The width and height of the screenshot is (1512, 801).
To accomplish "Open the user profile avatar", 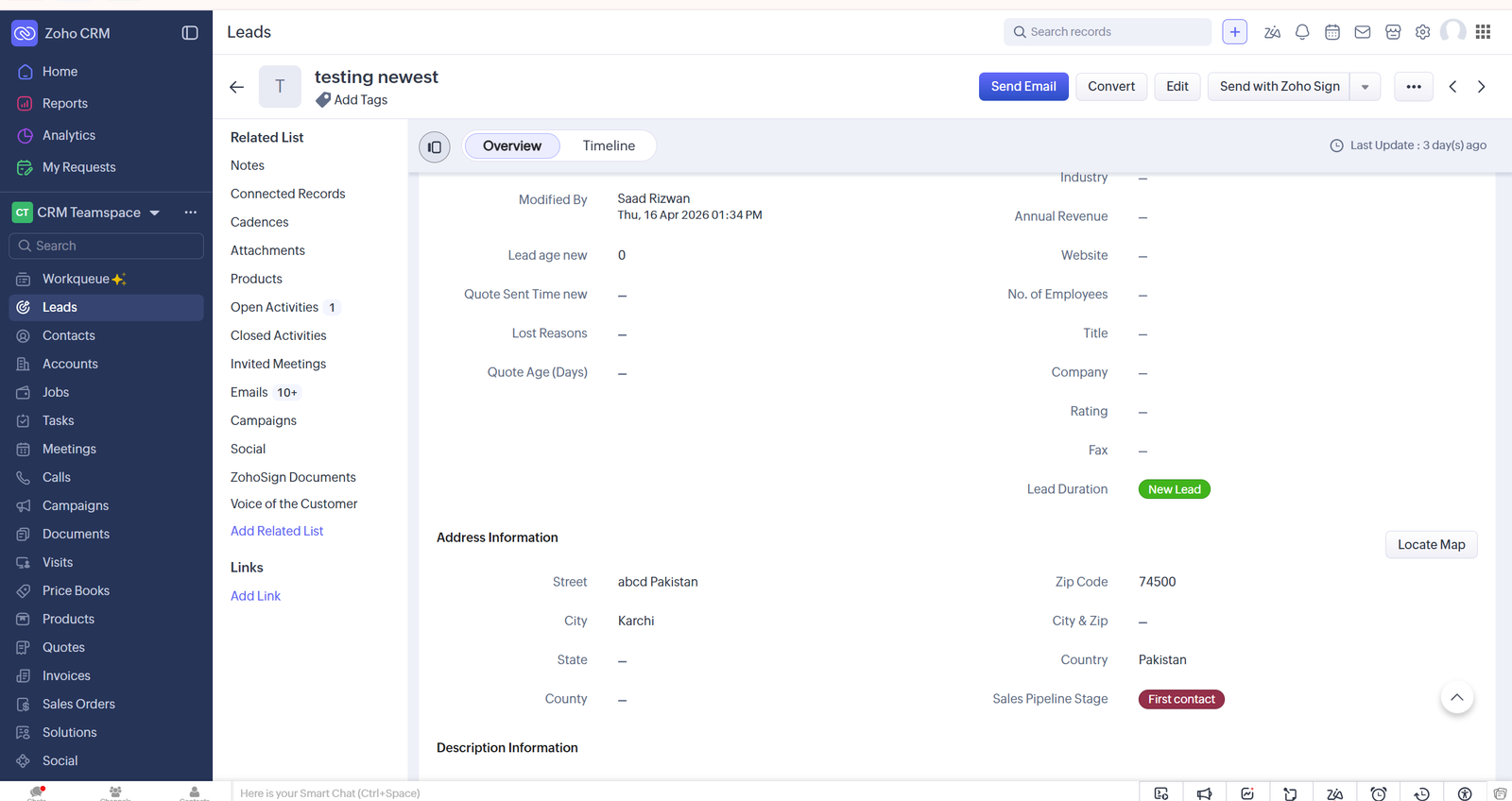I will (x=1453, y=32).
